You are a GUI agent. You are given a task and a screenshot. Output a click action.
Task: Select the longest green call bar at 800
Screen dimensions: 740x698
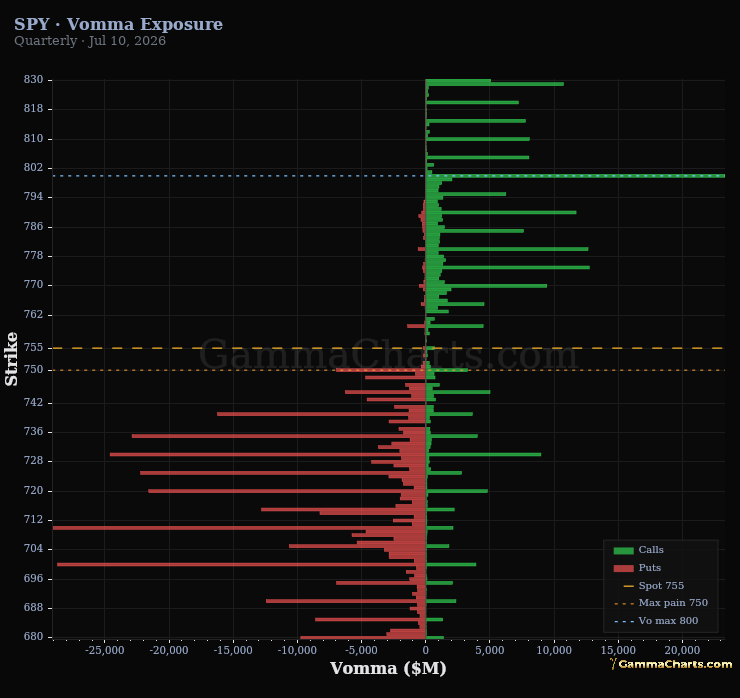coord(575,176)
